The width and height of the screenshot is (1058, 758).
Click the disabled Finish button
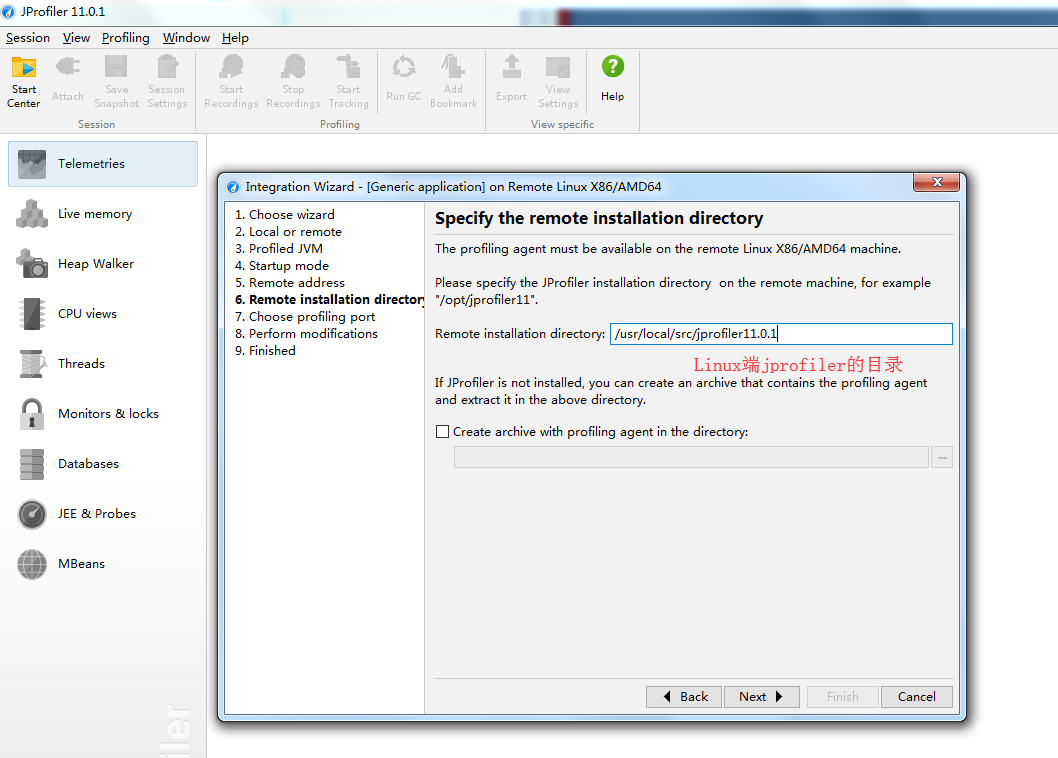[841, 697]
